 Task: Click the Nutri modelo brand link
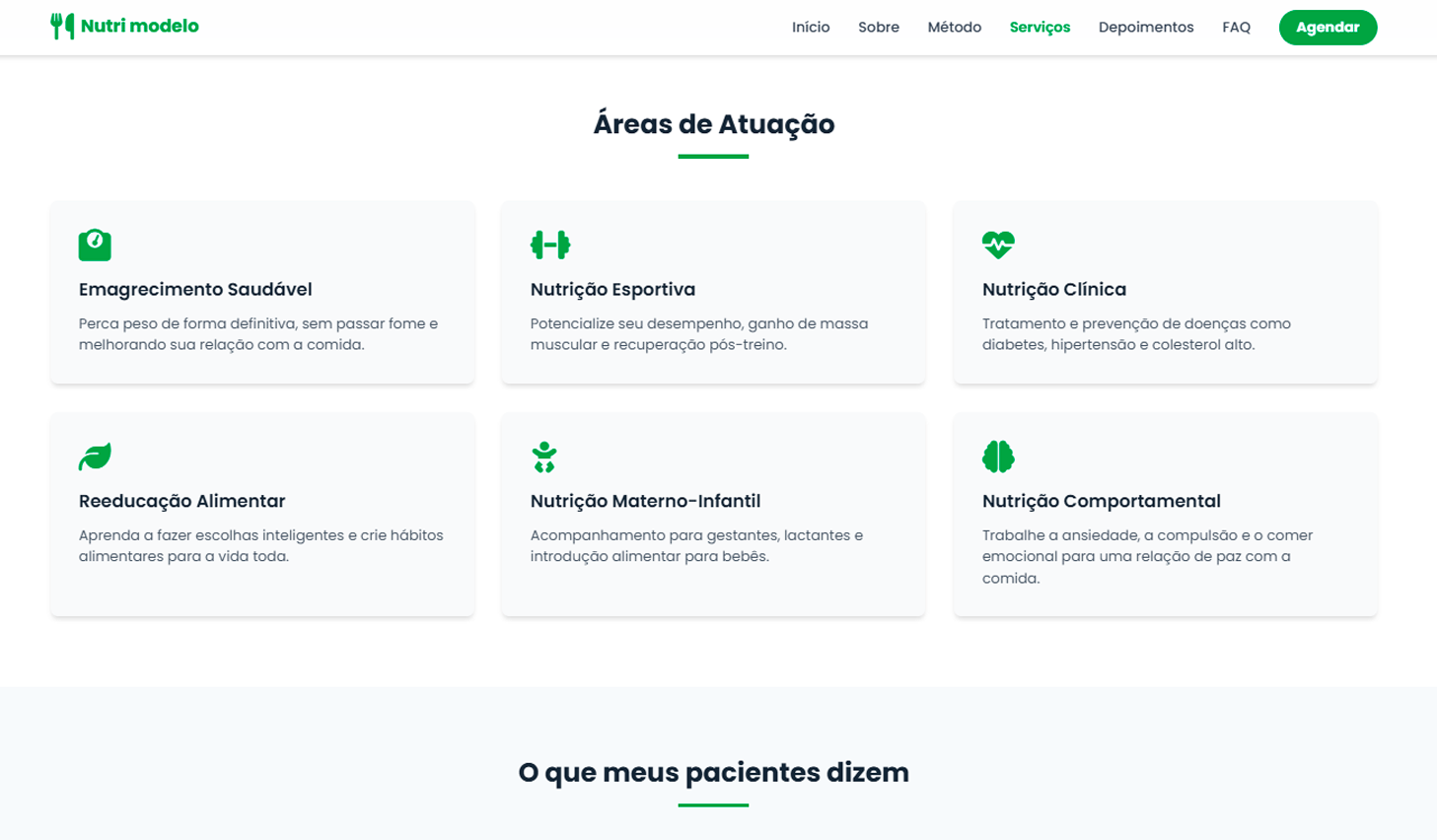[x=124, y=27]
